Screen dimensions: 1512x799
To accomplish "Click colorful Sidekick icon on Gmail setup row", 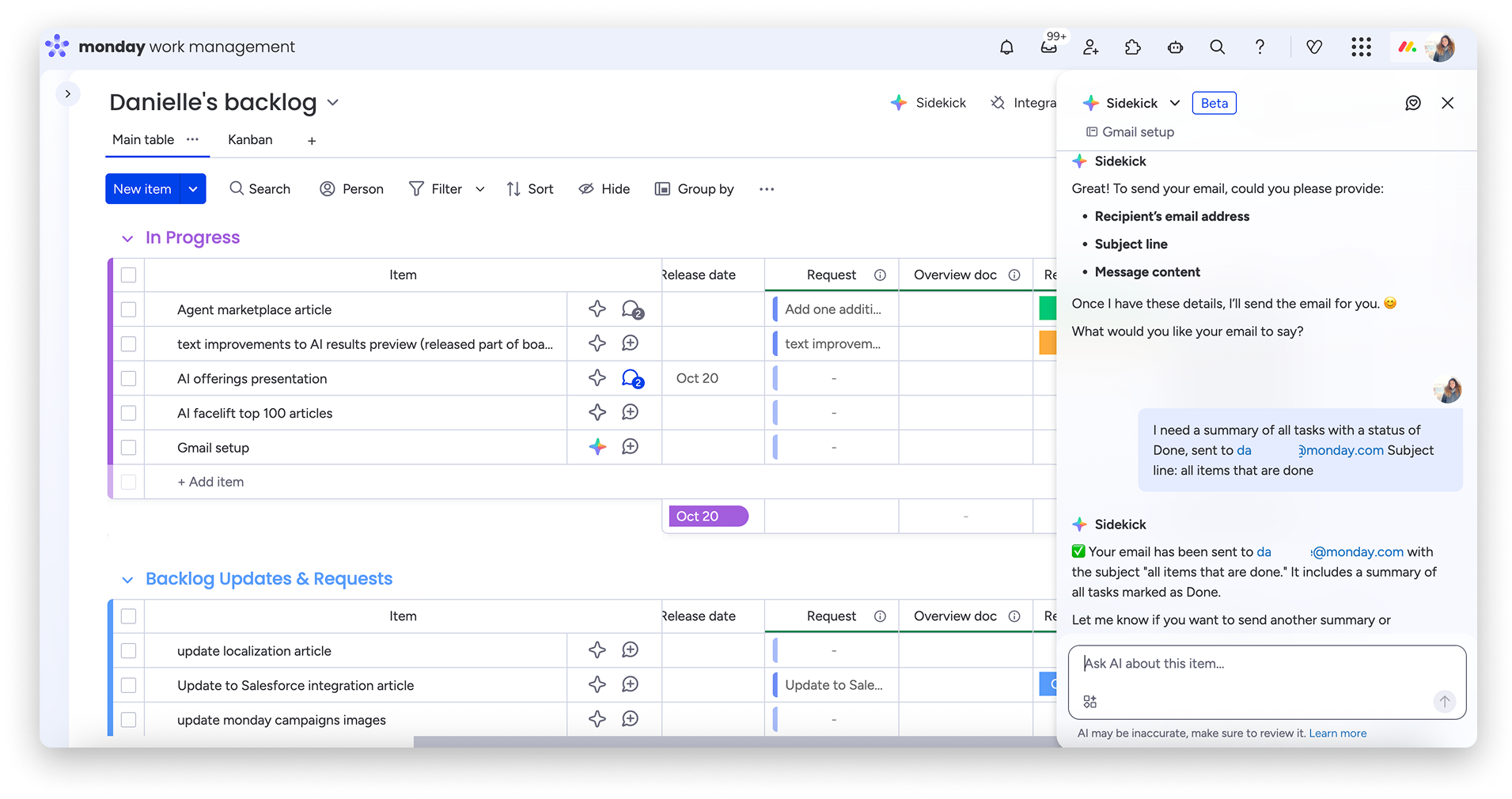I will tap(597, 447).
